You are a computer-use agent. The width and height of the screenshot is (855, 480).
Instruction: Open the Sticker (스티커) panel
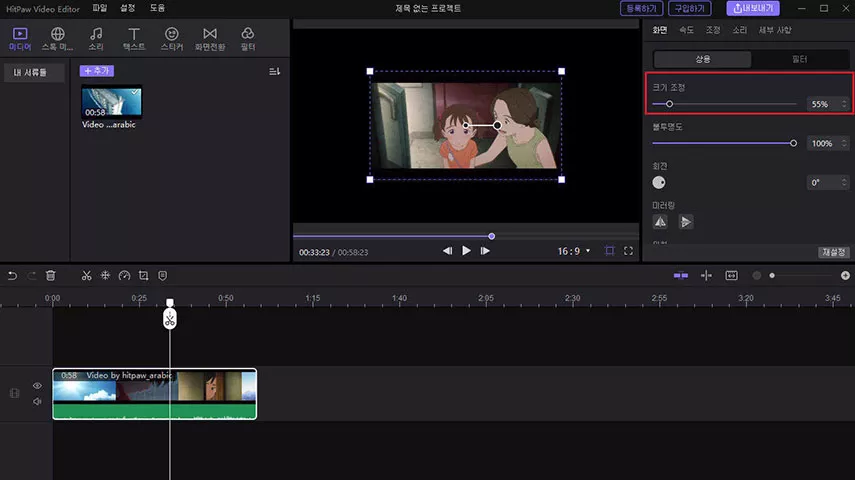pos(172,39)
